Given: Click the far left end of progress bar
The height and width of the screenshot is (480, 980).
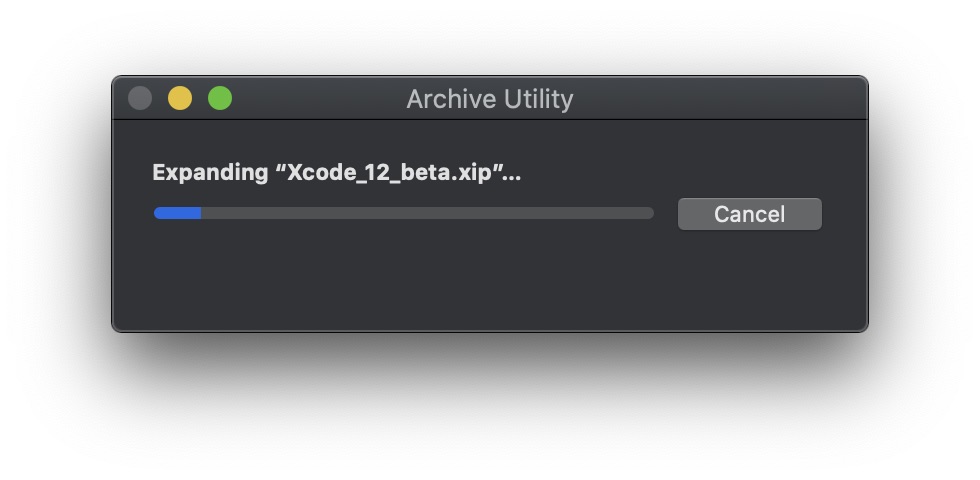Looking at the screenshot, I should [158, 213].
